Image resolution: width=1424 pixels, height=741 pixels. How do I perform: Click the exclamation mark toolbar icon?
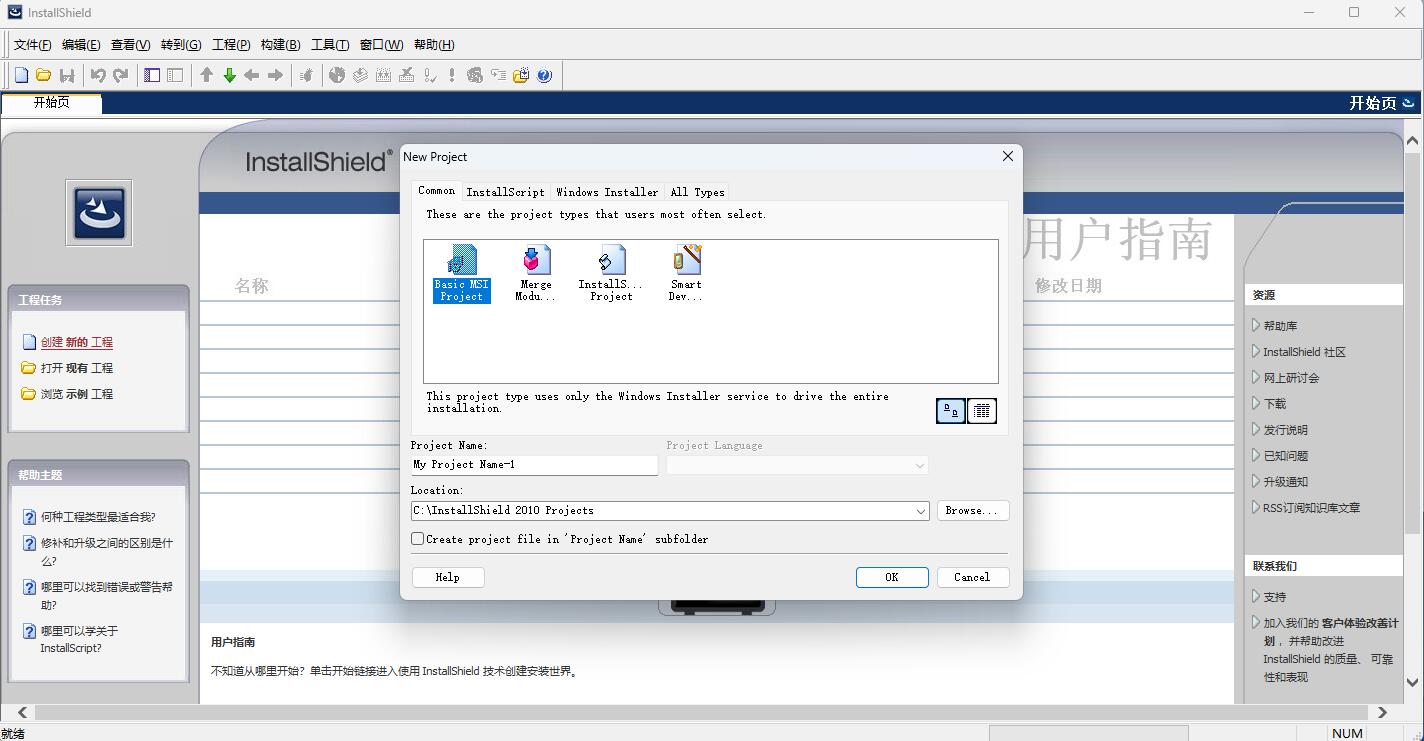click(x=452, y=75)
